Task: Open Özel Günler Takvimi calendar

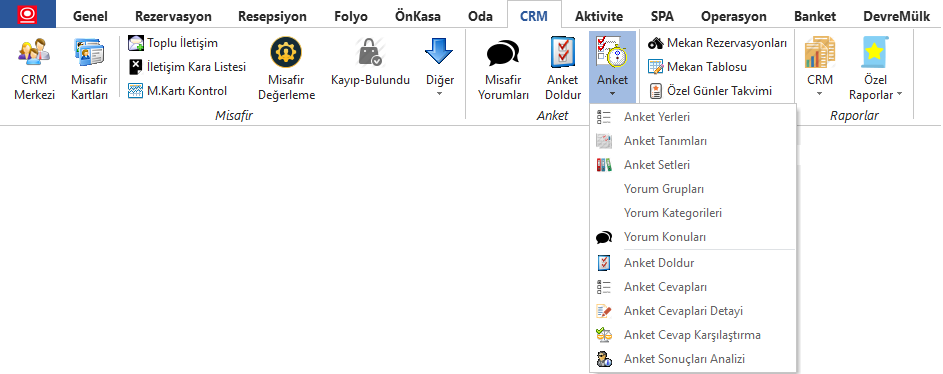Action: coord(710,91)
